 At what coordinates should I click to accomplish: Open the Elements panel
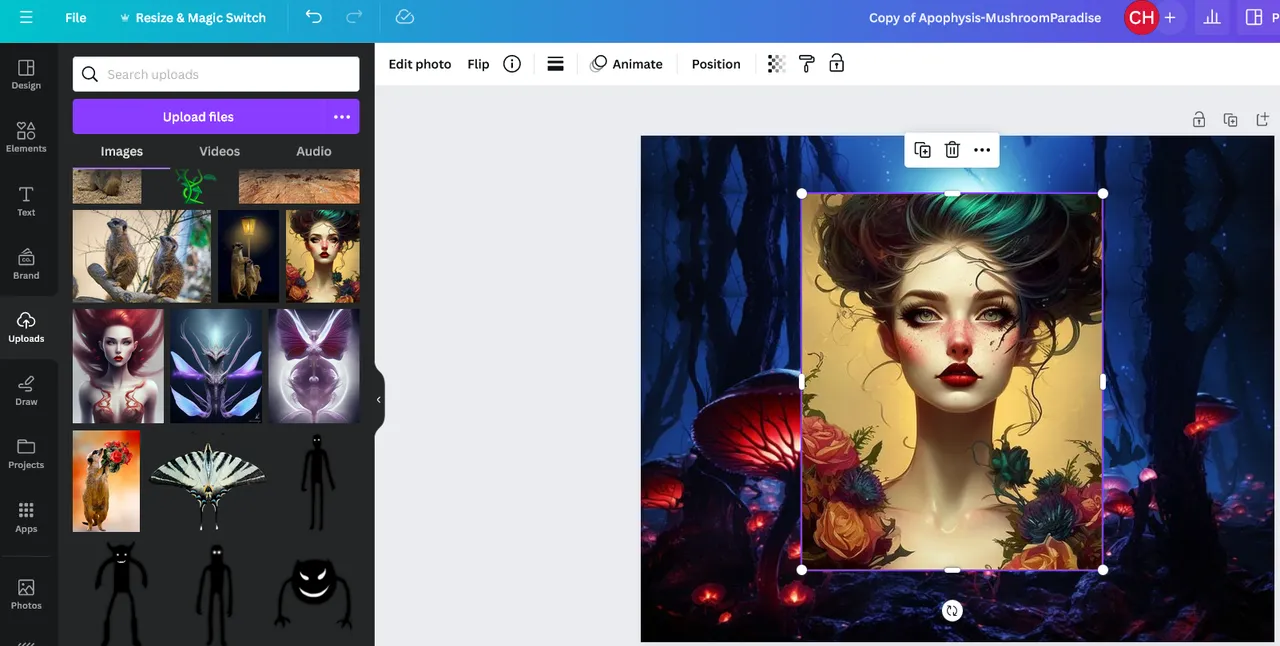tap(26, 137)
